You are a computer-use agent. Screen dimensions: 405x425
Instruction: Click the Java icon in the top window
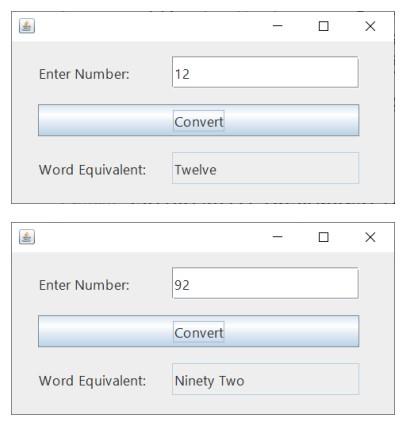coord(27,26)
